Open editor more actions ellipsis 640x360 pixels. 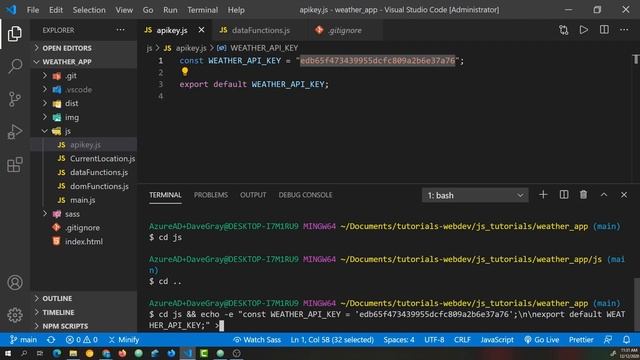pyautogui.click(x=624, y=30)
